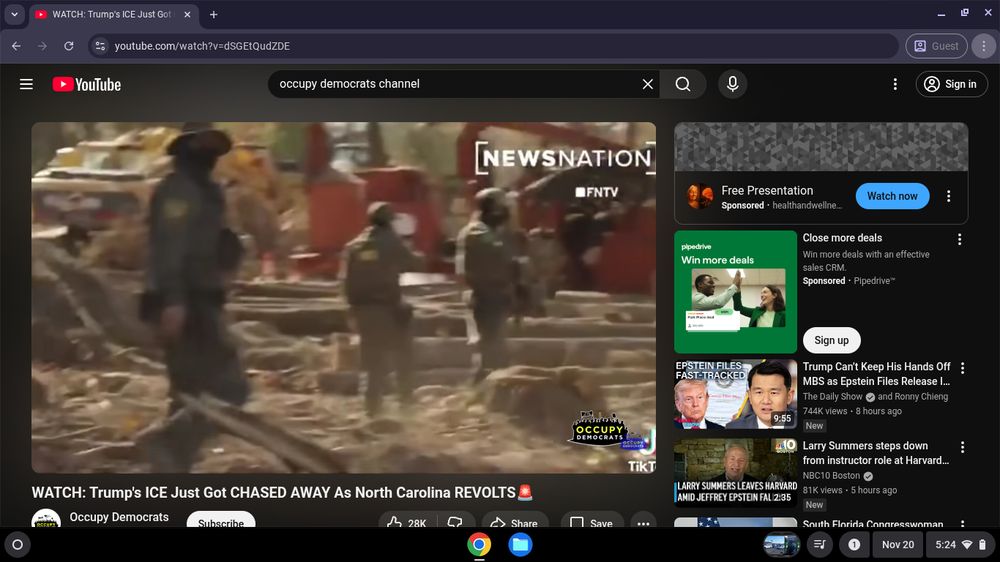
Task: Subscribe to Occupy Democrats
Action: [x=221, y=520]
